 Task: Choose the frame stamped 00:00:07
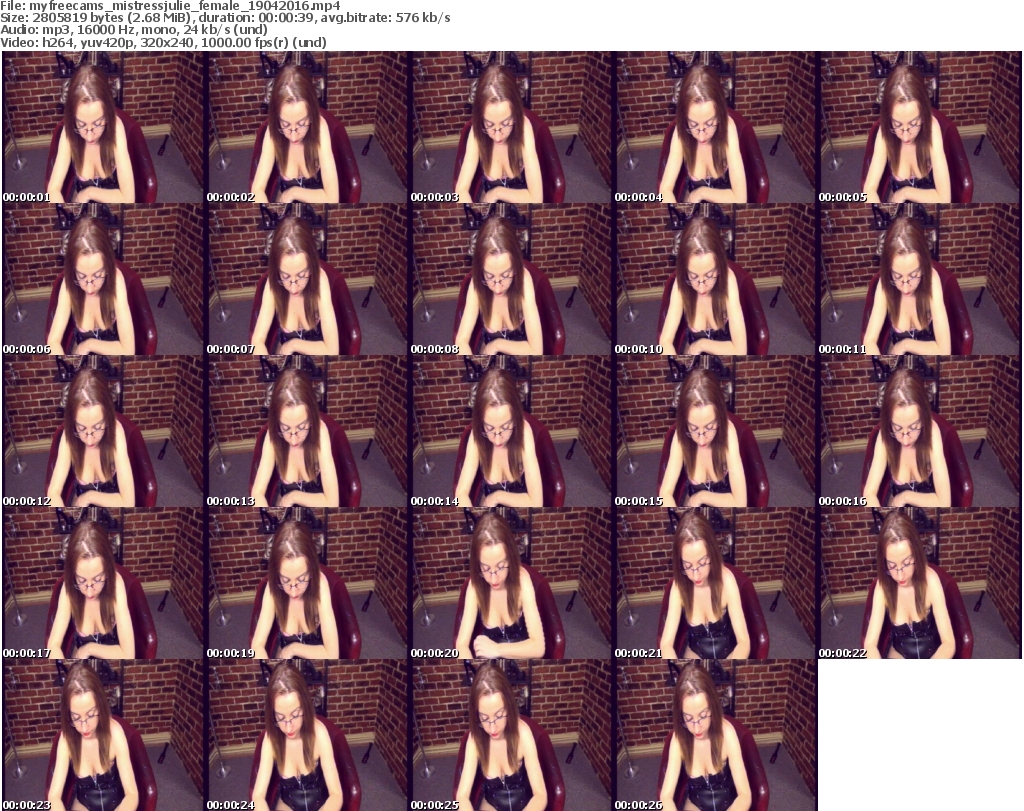pos(308,279)
